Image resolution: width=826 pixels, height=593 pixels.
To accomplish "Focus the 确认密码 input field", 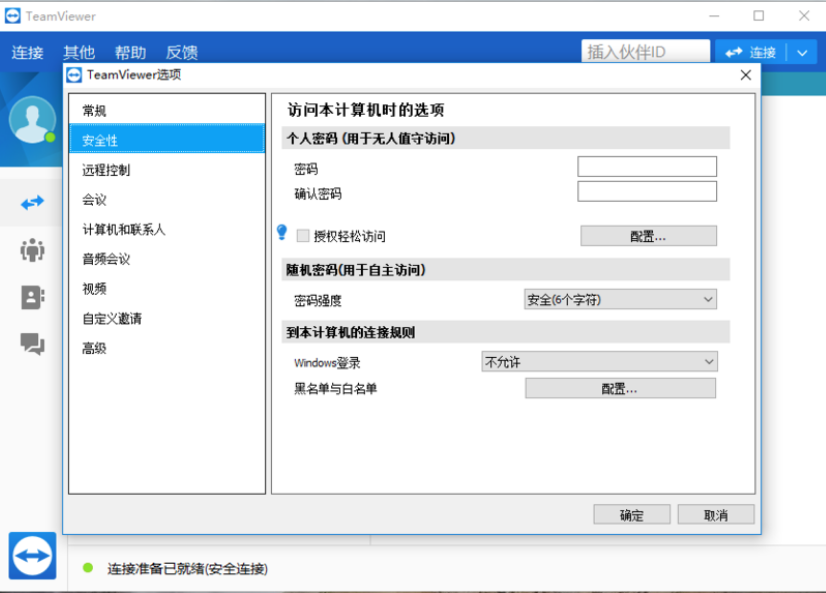I will coord(647,192).
